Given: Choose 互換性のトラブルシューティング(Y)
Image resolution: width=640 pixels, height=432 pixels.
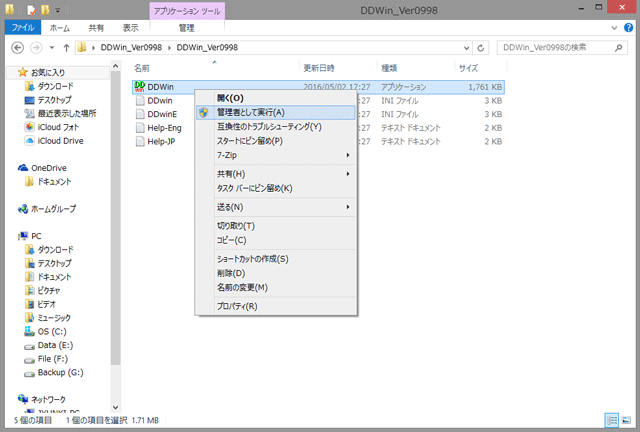Looking at the screenshot, I should pos(276,127).
